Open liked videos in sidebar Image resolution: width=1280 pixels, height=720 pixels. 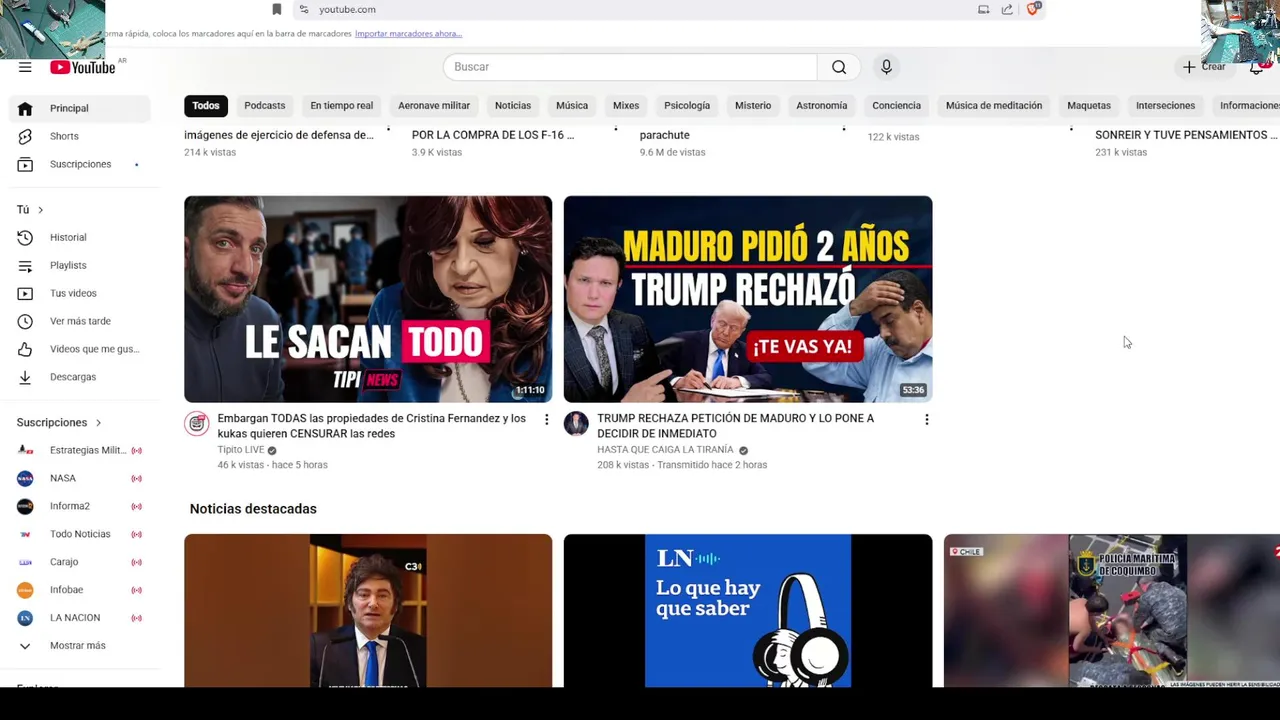[x=80, y=349]
